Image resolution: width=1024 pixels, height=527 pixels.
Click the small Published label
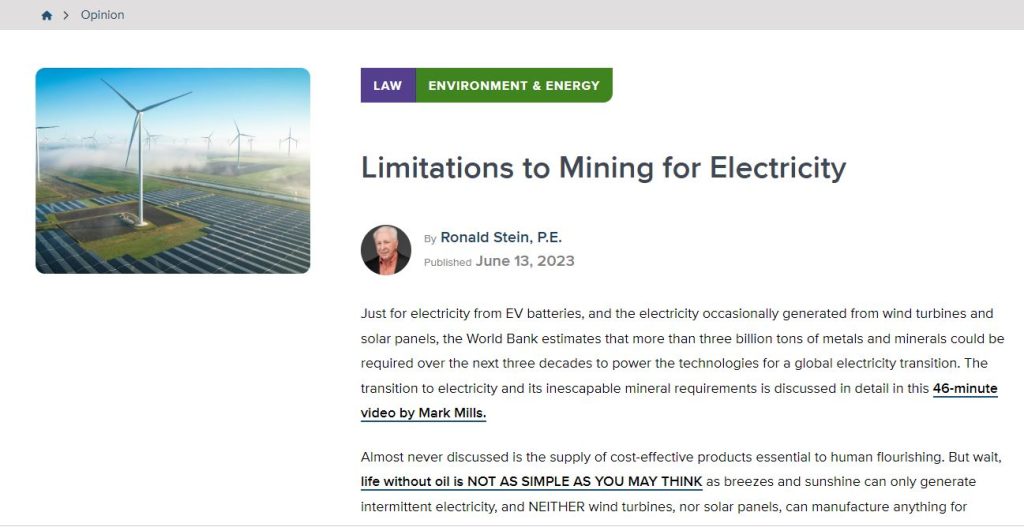(447, 262)
